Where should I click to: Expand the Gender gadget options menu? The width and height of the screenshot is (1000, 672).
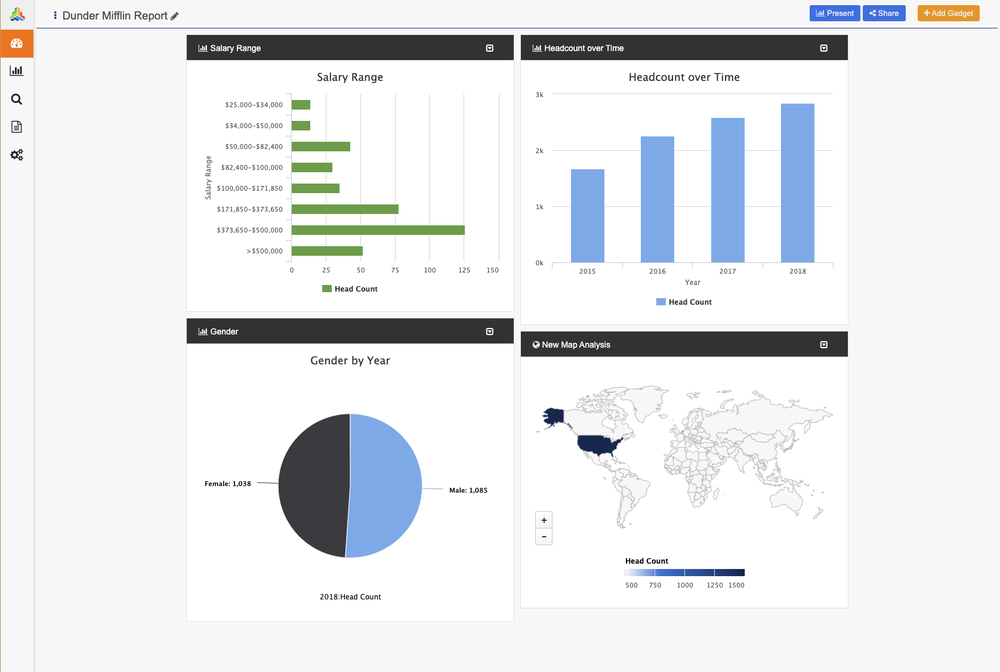point(490,332)
